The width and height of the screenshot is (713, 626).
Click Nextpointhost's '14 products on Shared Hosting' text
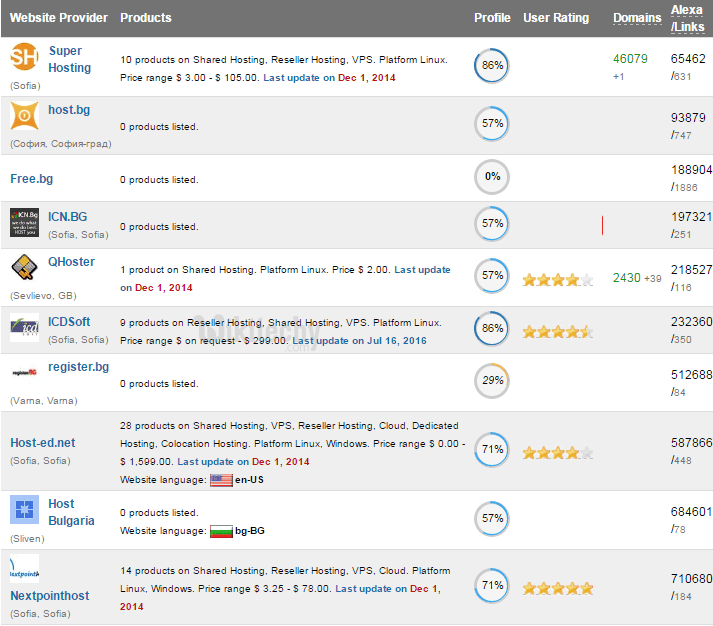click(x=194, y=571)
